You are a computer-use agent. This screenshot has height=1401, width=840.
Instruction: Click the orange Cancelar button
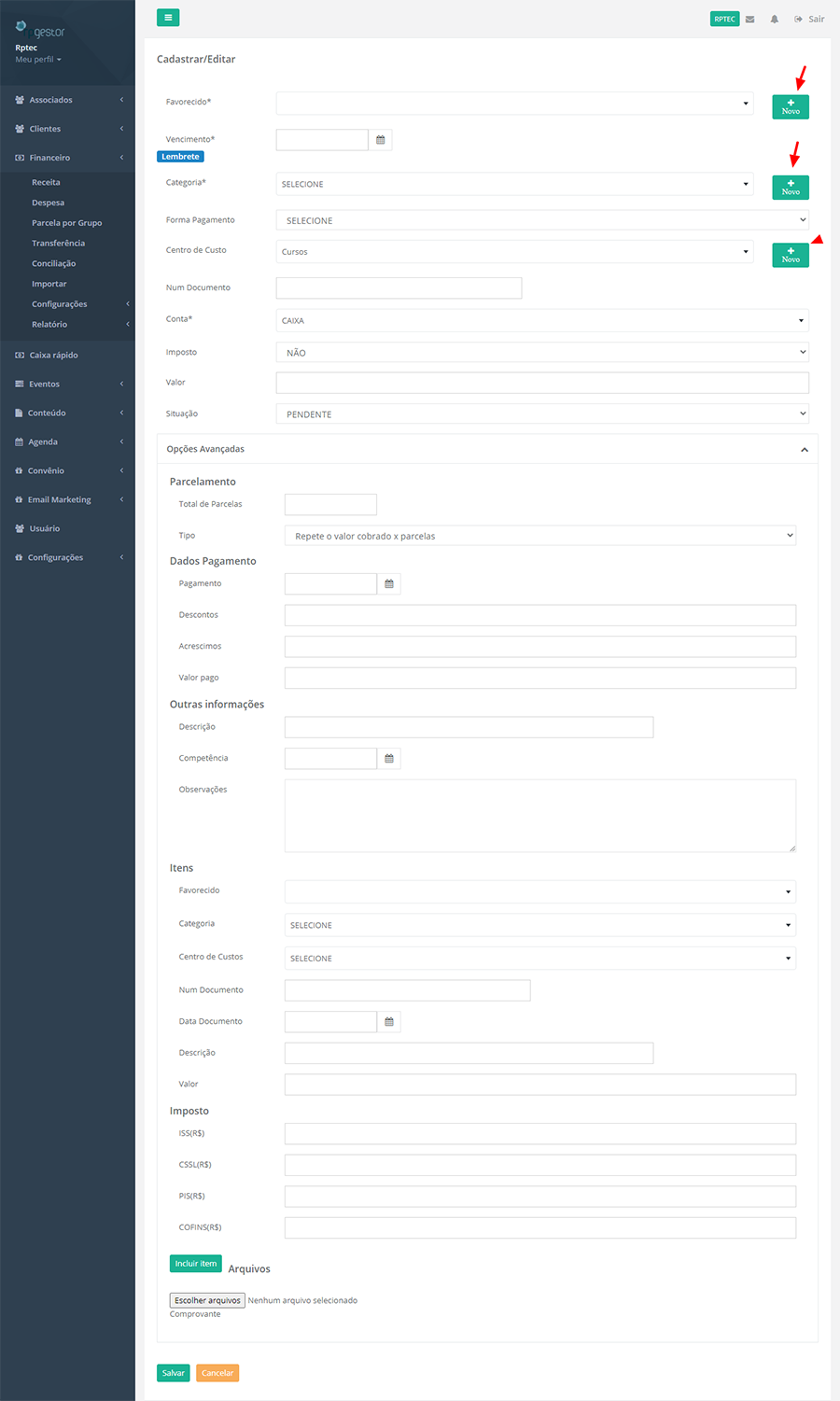(217, 1373)
